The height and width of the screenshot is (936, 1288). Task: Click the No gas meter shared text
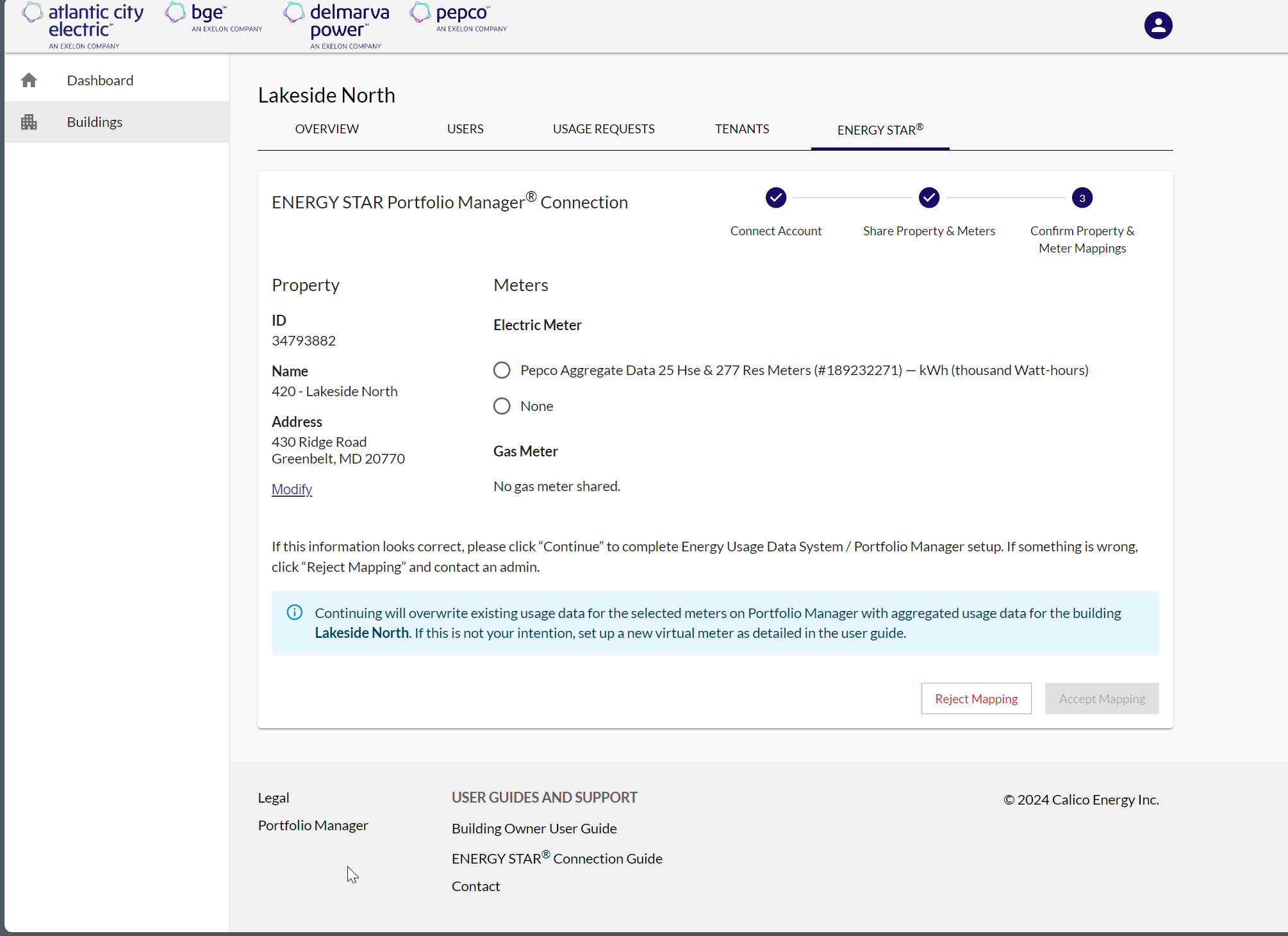point(557,486)
